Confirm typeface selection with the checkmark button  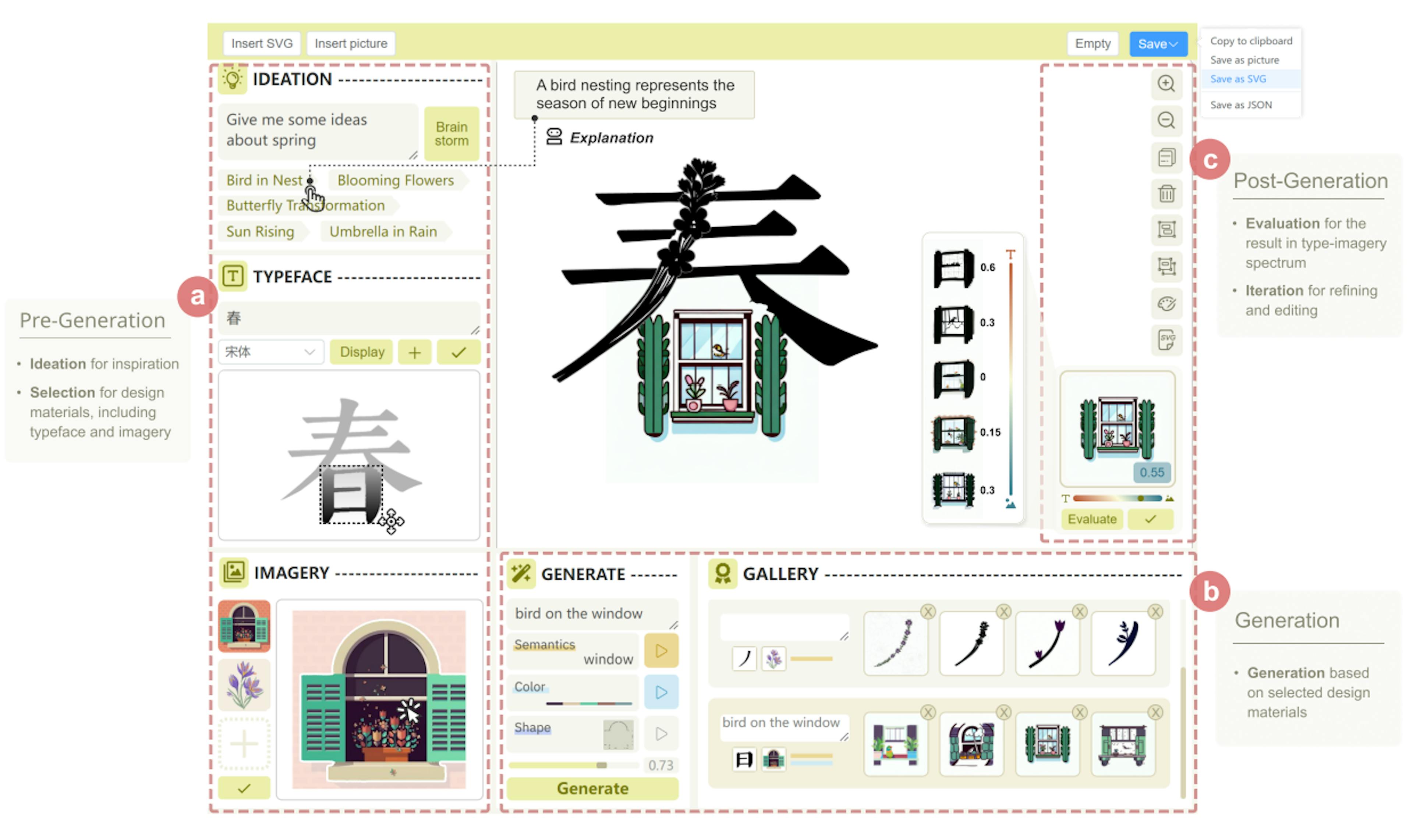point(459,352)
